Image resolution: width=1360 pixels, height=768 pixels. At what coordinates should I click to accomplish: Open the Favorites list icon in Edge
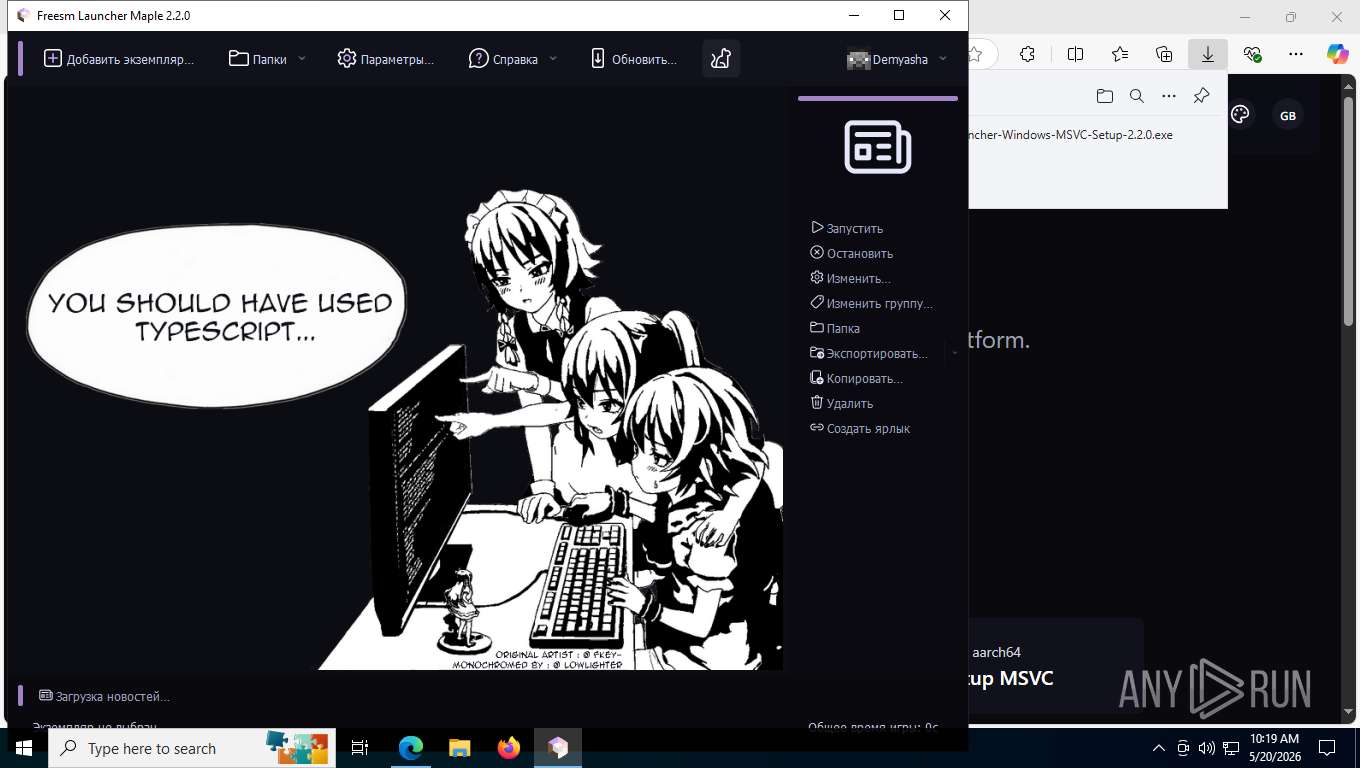tap(1120, 54)
